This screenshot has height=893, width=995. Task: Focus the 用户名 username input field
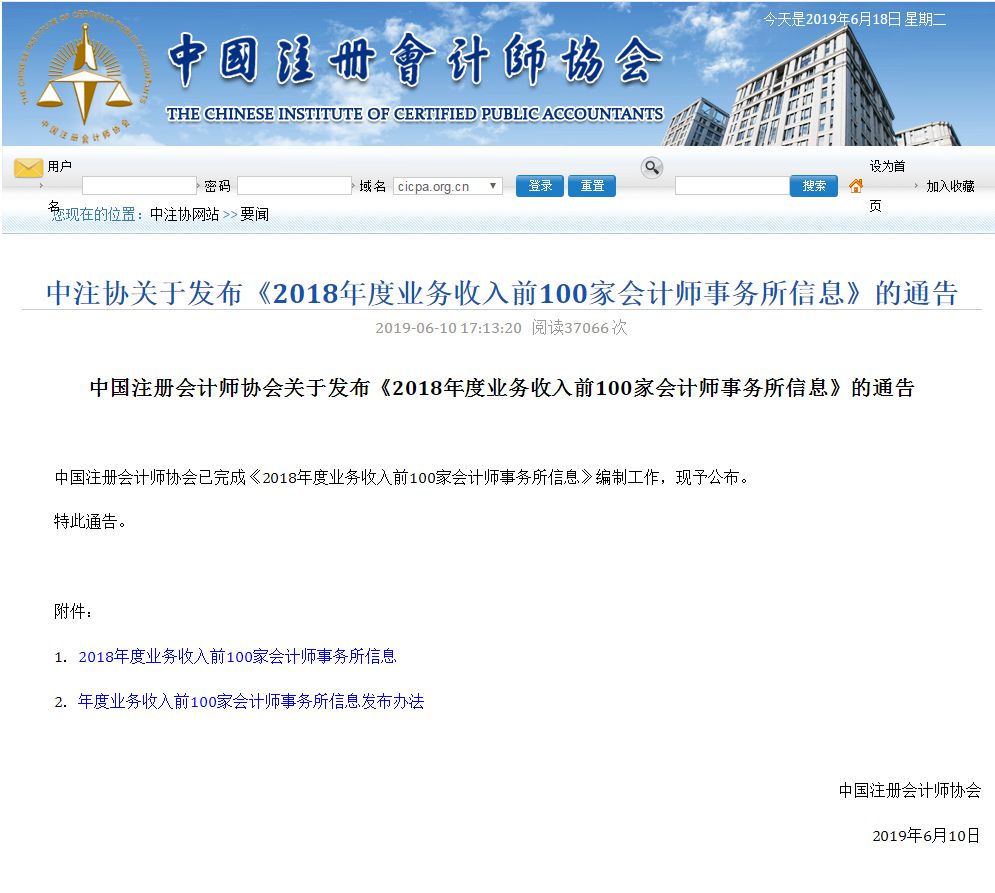point(139,186)
